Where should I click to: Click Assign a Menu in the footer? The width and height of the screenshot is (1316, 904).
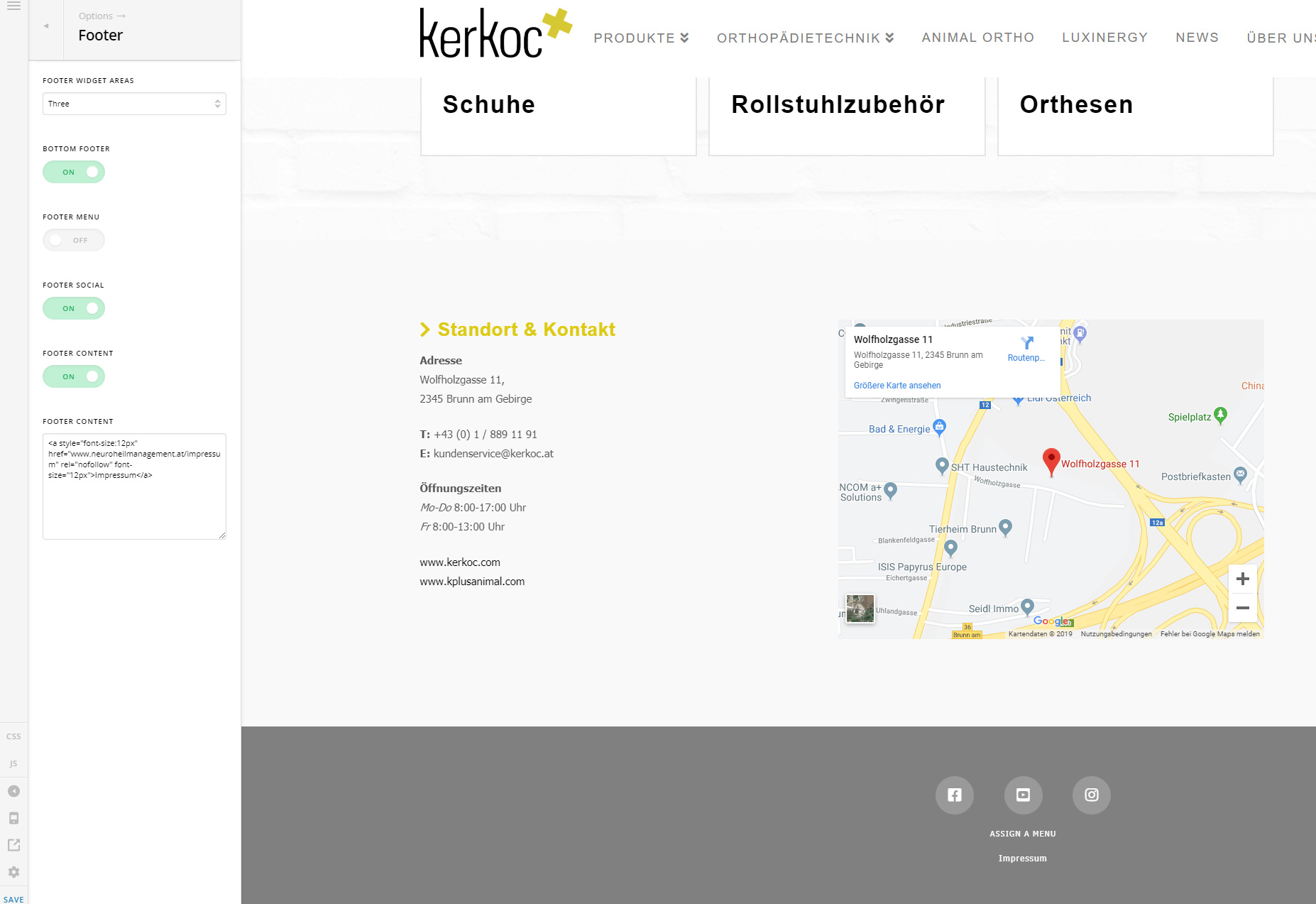pos(1023,834)
